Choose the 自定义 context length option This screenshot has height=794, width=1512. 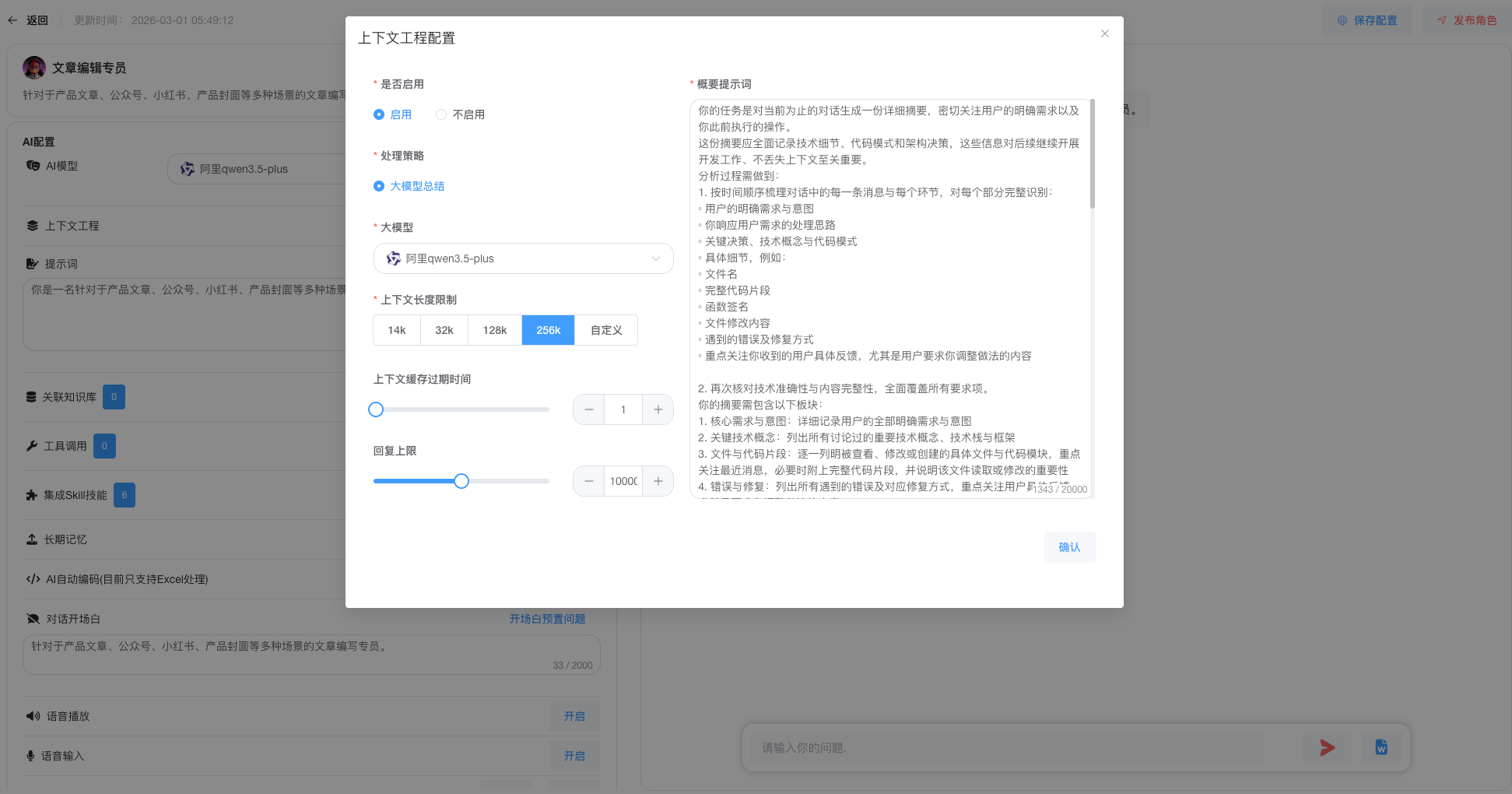click(x=606, y=330)
